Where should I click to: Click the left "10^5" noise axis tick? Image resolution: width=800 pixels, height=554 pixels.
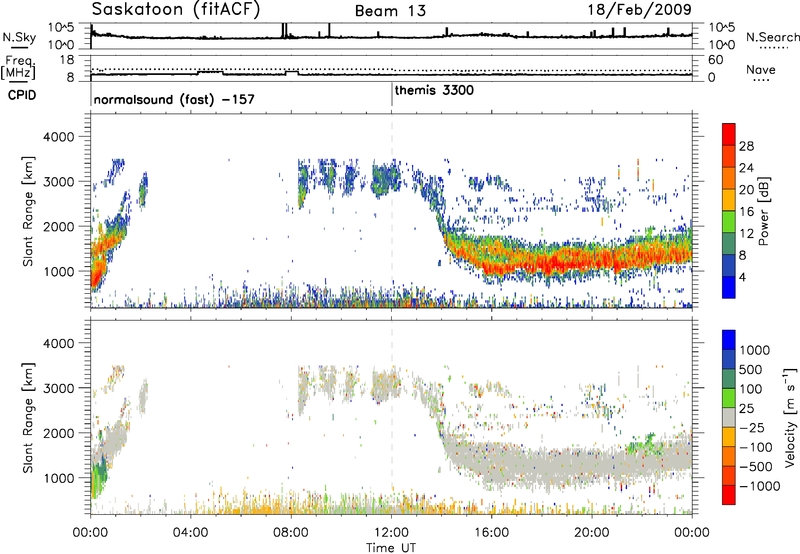pyautogui.click(x=62, y=28)
